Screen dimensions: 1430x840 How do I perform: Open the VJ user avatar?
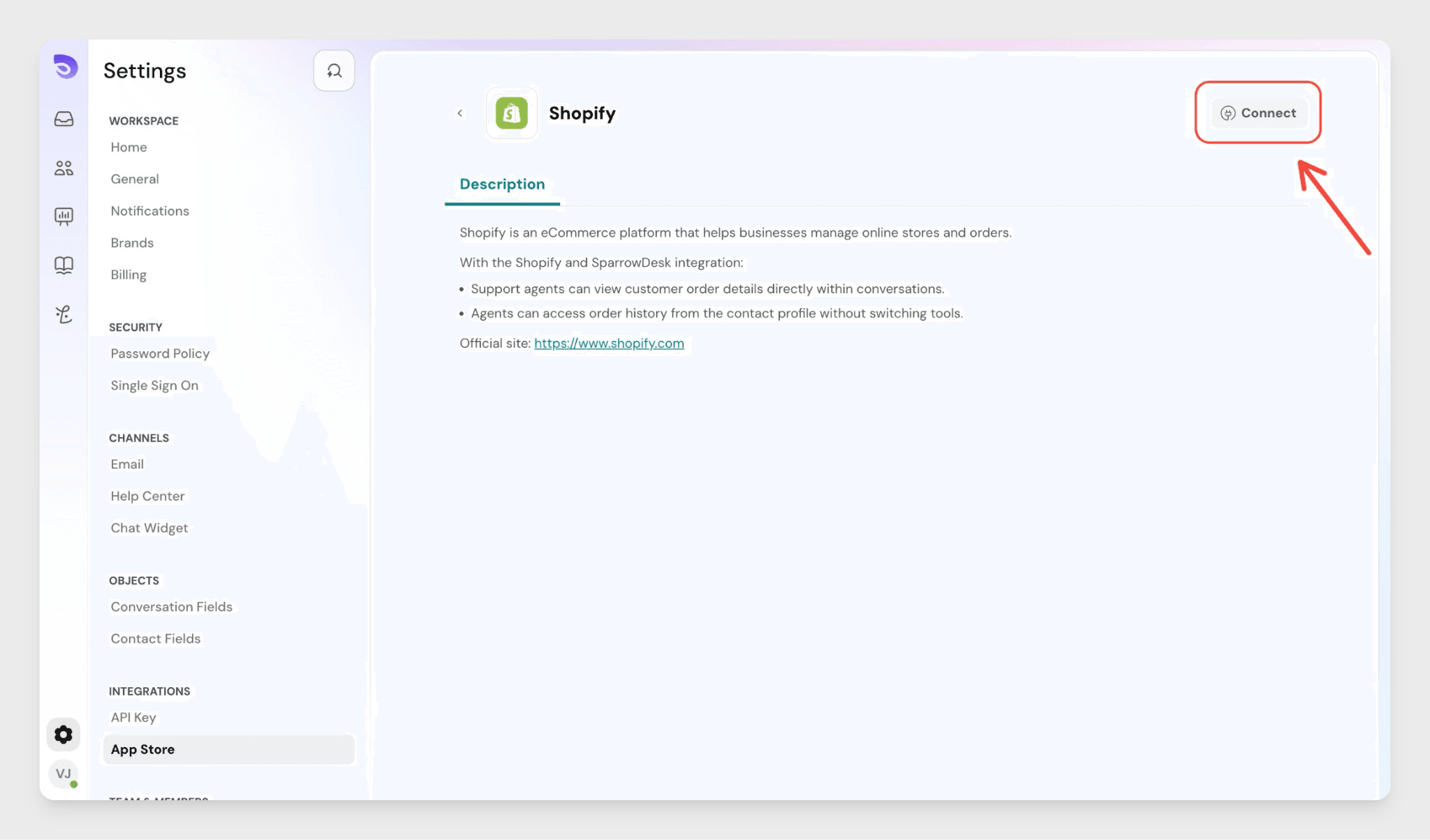(x=64, y=774)
